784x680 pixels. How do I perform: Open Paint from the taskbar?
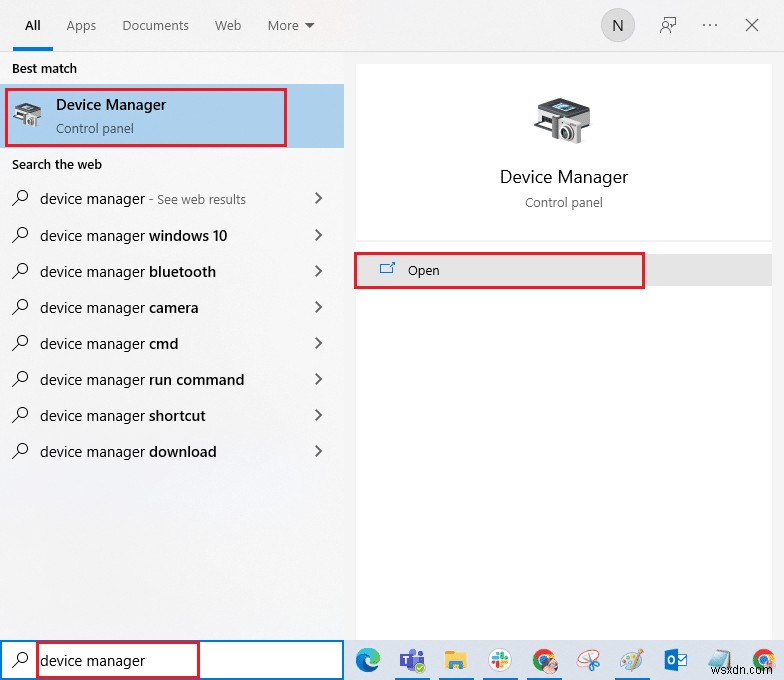coord(632,660)
